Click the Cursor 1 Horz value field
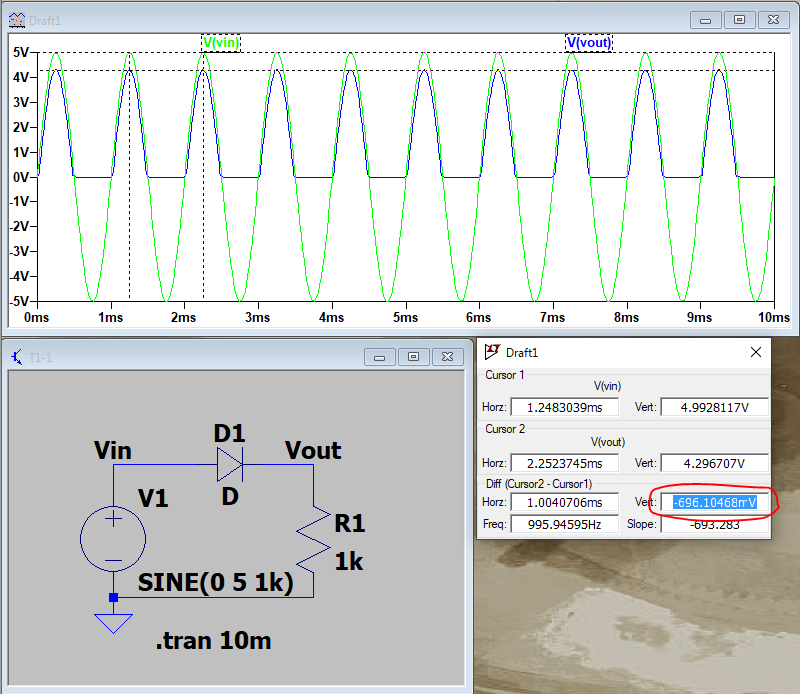The image size is (800, 694). [562, 407]
